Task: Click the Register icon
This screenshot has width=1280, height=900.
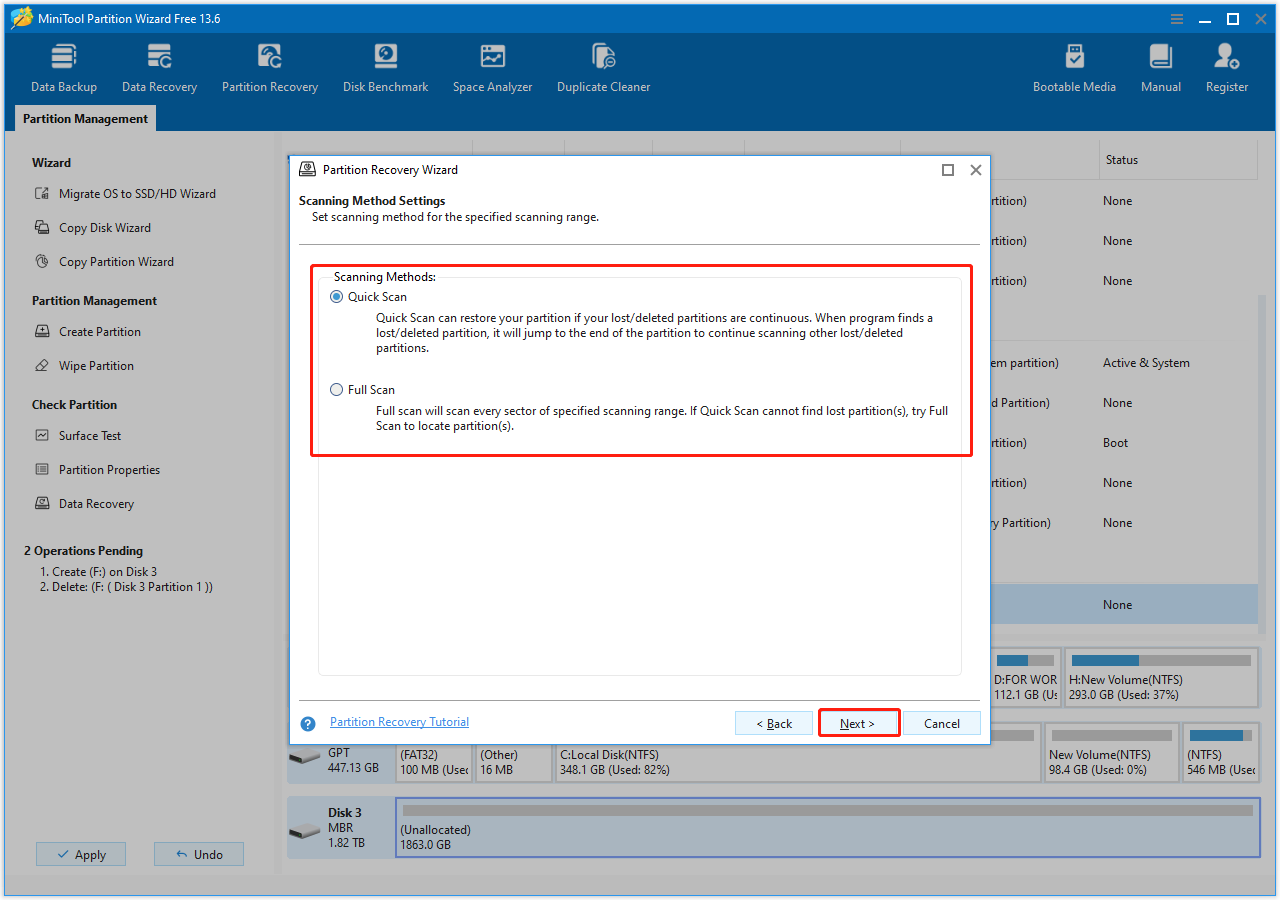Action: 1226,66
